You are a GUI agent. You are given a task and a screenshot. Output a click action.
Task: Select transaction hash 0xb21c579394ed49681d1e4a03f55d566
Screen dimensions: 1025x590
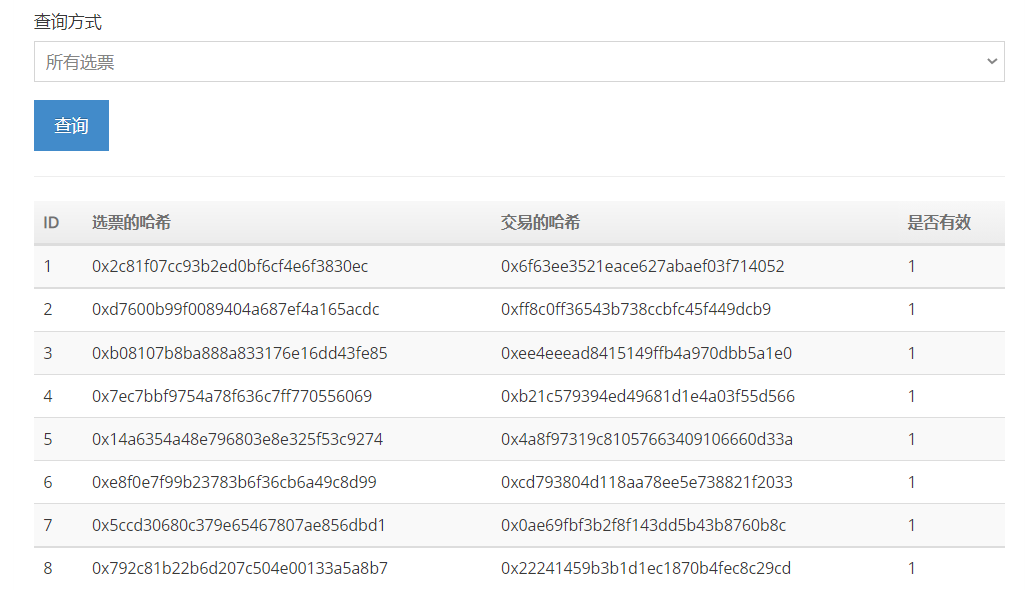[648, 396]
